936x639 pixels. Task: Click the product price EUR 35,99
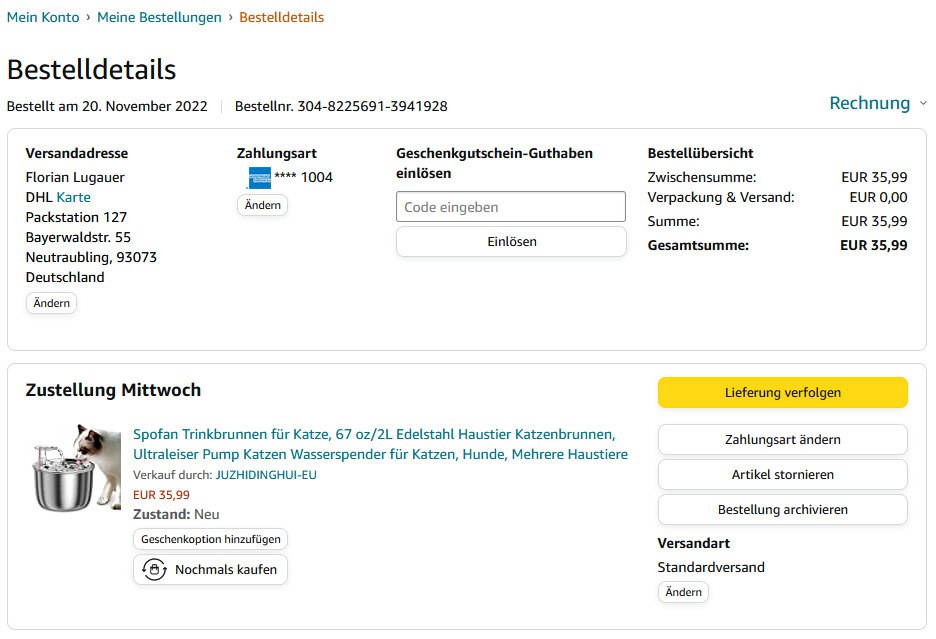(161, 495)
